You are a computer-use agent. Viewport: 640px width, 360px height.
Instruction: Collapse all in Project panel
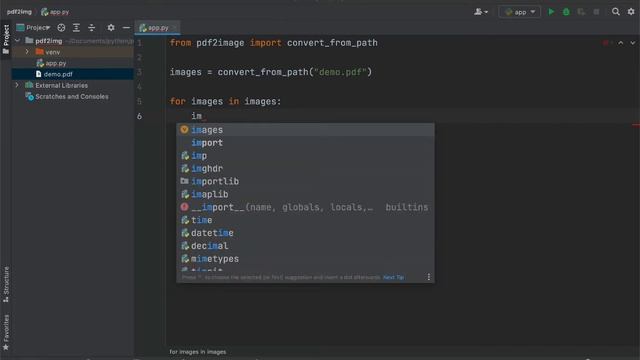(x=91, y=27)
